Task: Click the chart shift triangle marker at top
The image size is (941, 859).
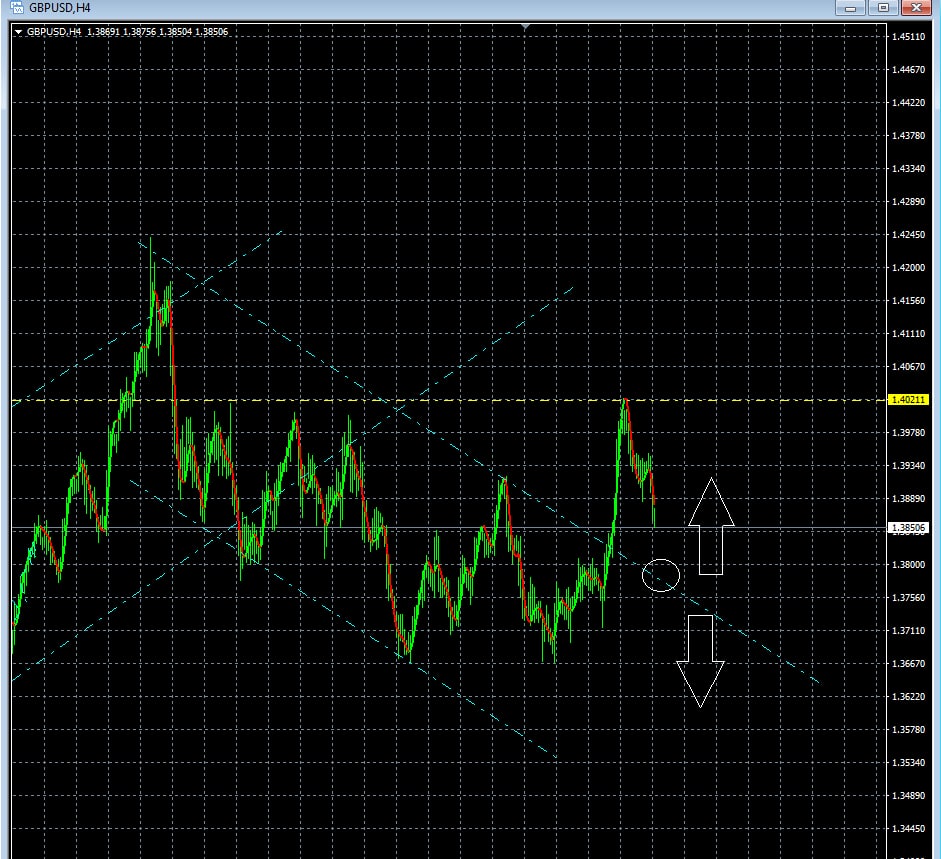Action: (526, 27)
